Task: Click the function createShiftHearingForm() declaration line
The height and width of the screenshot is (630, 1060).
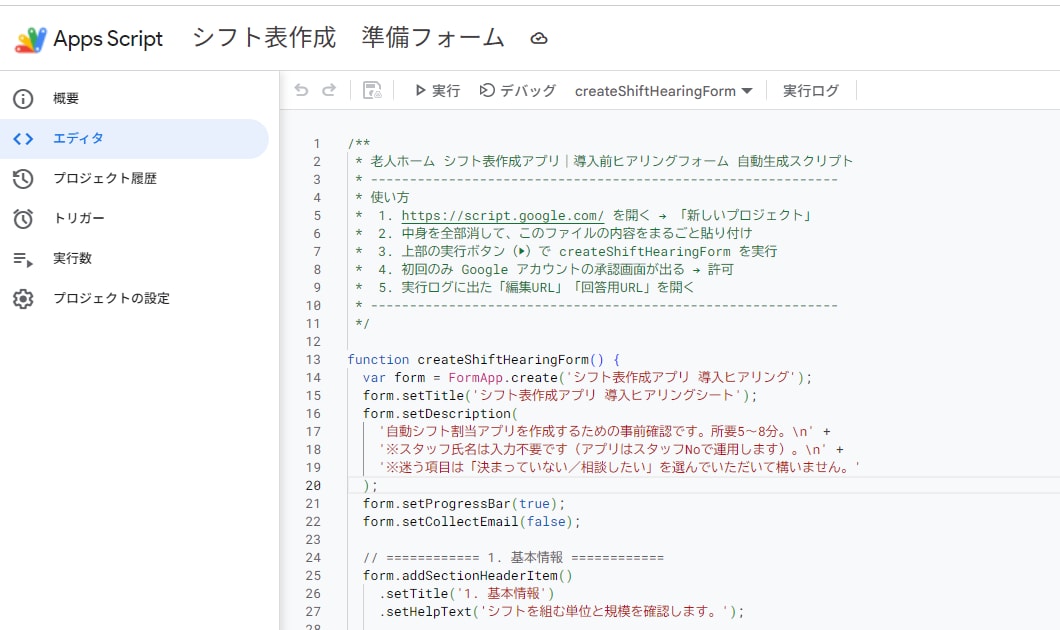Action: pos(483,360)
